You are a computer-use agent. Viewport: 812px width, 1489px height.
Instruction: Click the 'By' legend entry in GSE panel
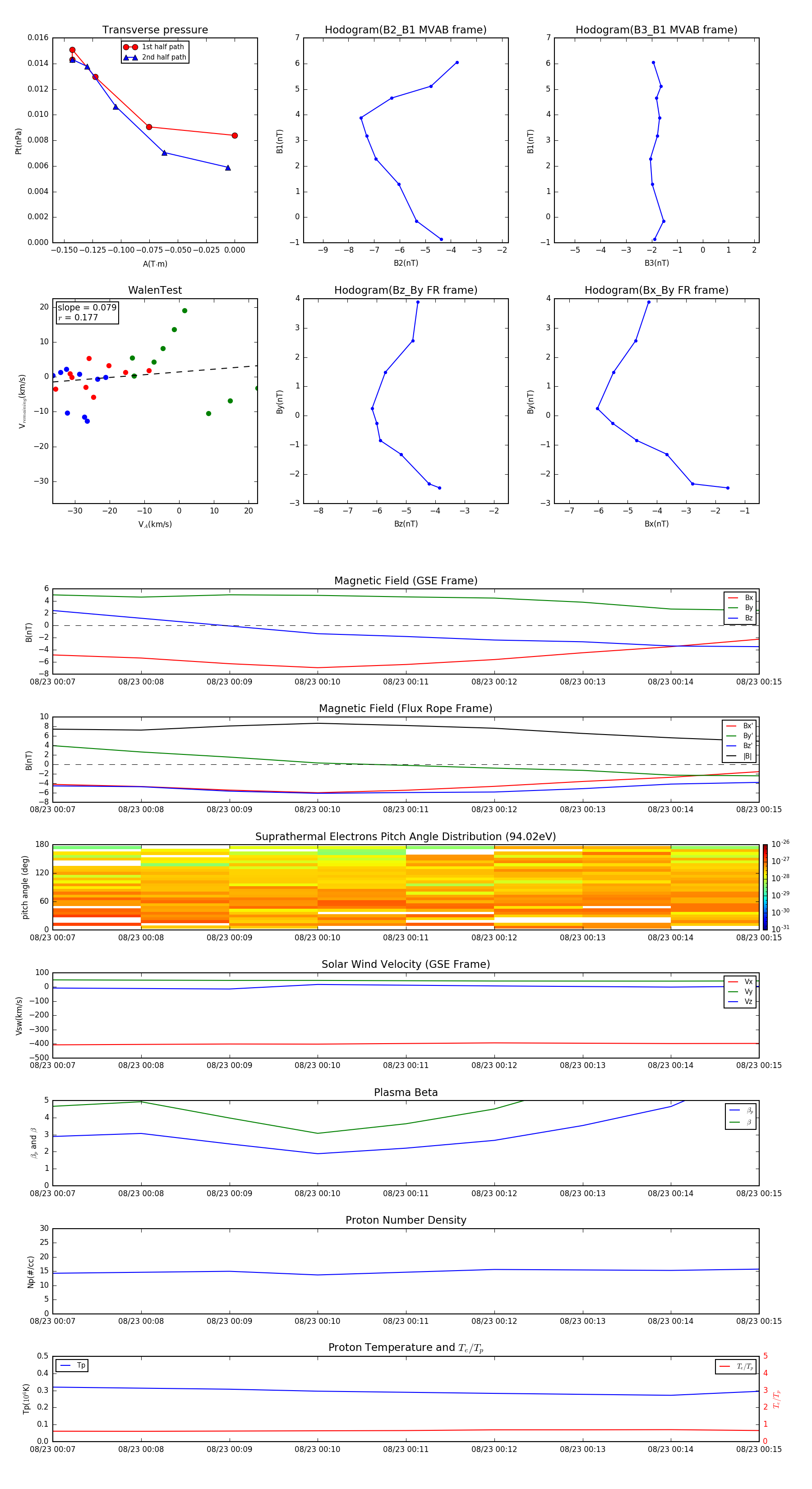[x=740, y=607]
